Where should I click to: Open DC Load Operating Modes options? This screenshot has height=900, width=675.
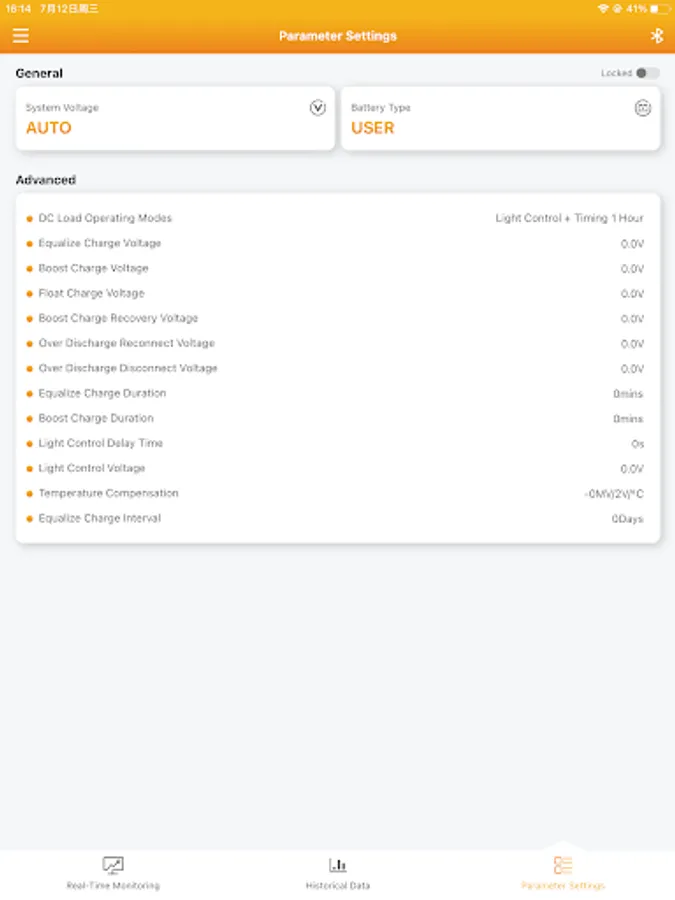coord(337,217)
